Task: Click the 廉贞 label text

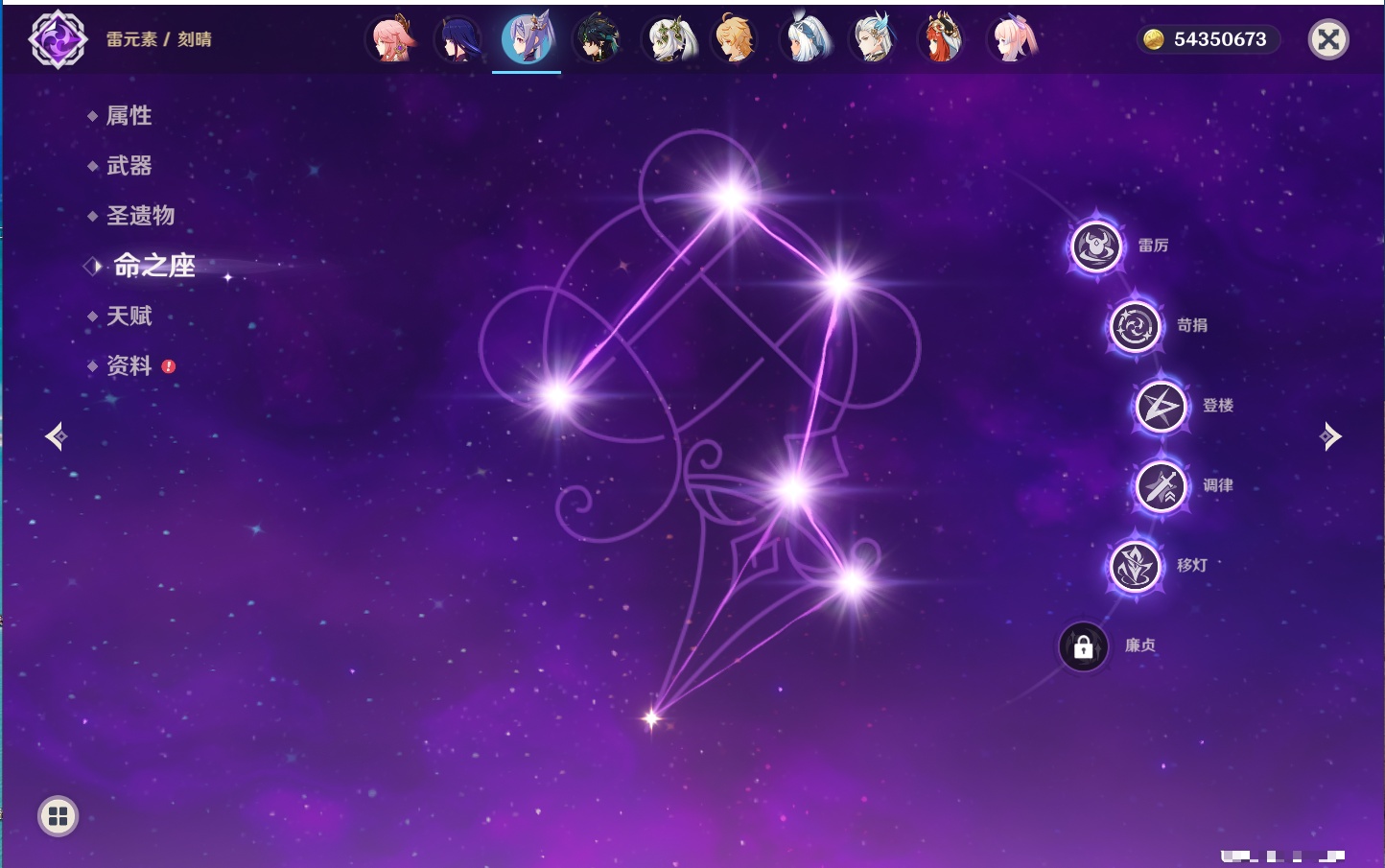Action: click(1140, 645)
